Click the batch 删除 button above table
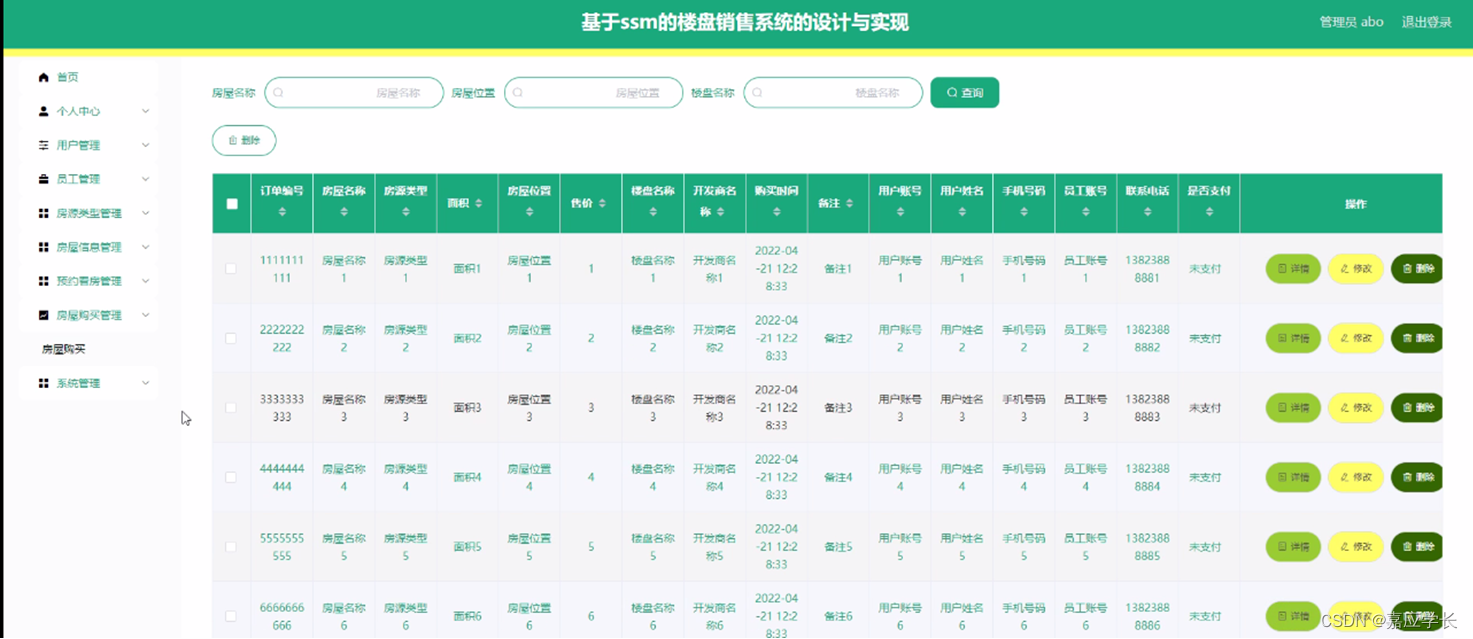This screenshot has width=1473, height=639. [244, 140]
